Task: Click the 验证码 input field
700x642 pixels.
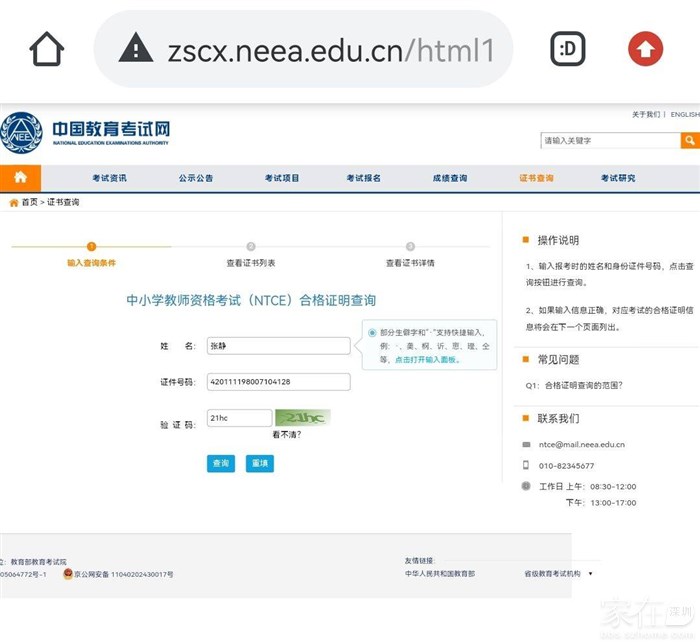Action: 238,418
